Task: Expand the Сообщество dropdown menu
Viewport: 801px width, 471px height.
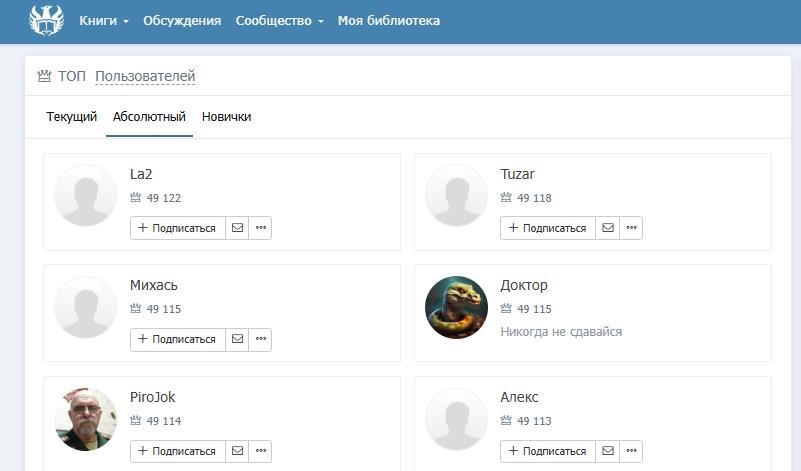Action: tap(279, 21)
